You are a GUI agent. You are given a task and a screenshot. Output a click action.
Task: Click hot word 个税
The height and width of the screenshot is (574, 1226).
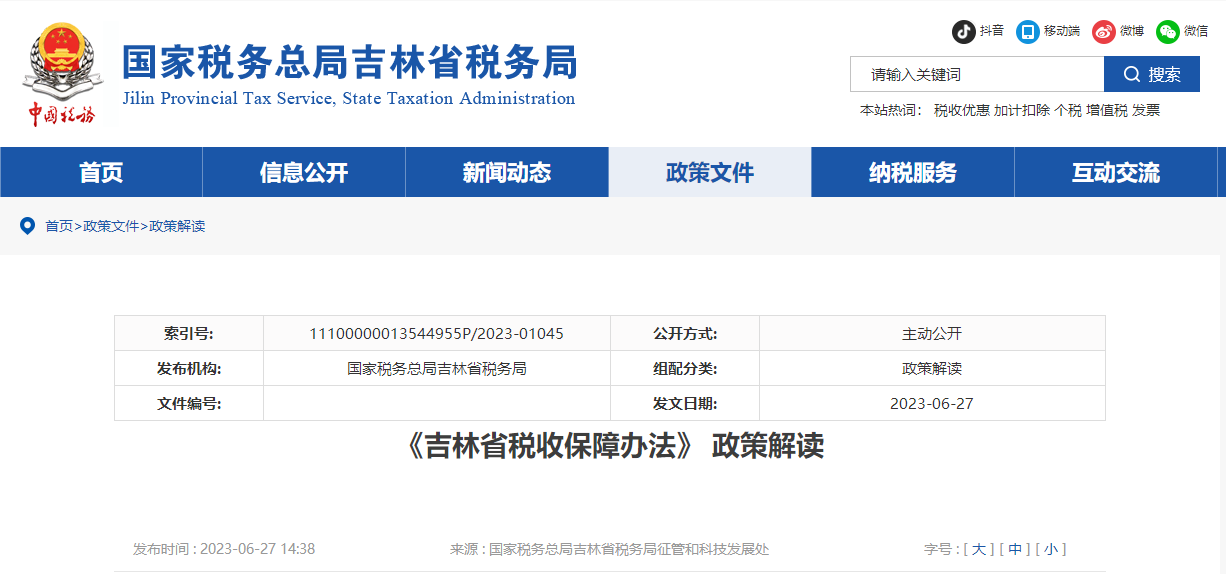[1068, 111]
